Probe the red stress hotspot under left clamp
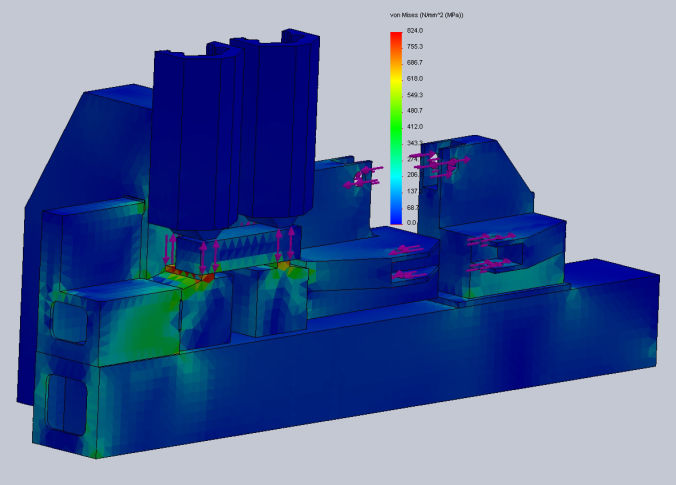Screen dimensions: 676x485 tap(188, 272)
